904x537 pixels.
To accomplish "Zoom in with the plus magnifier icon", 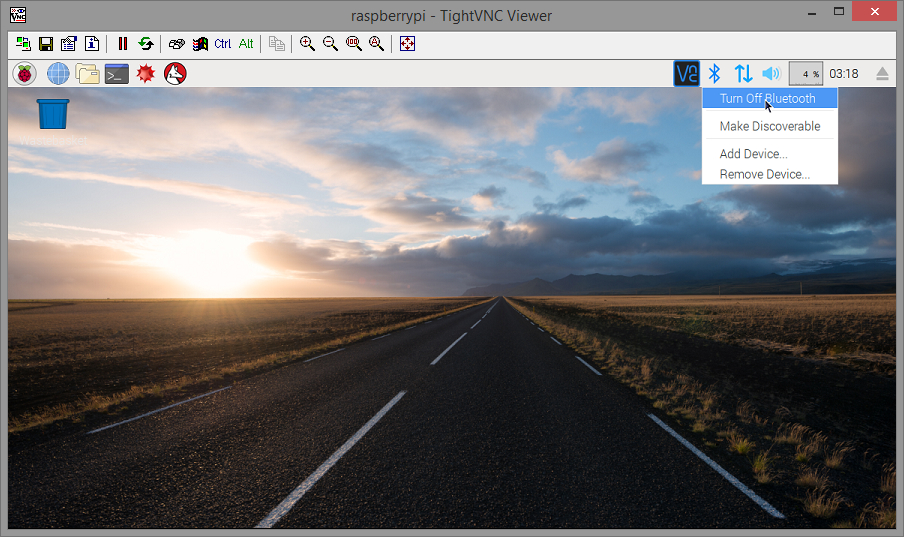I will [307, 44].
